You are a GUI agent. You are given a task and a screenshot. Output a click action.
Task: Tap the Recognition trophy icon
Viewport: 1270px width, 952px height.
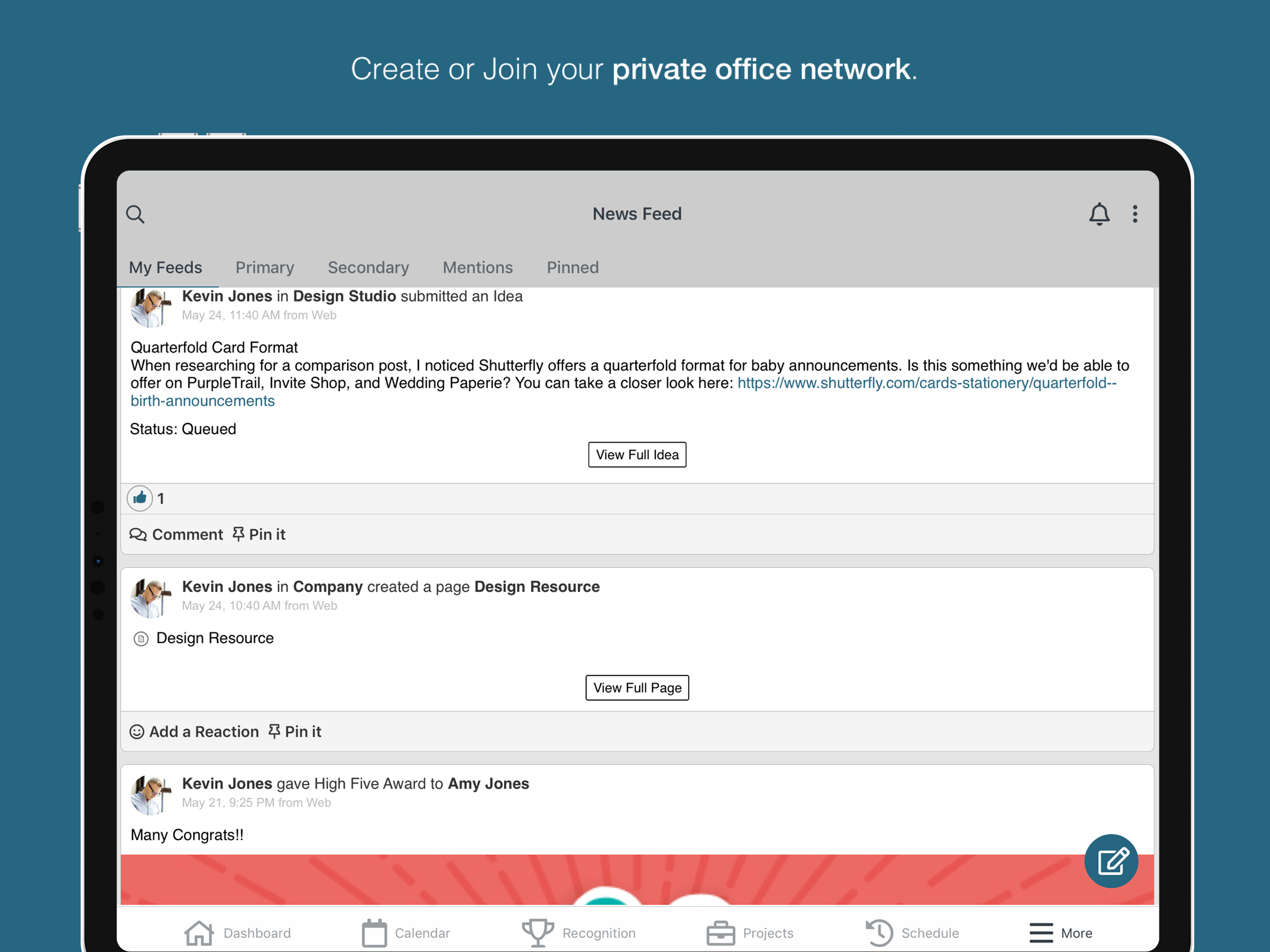[538, 932]
